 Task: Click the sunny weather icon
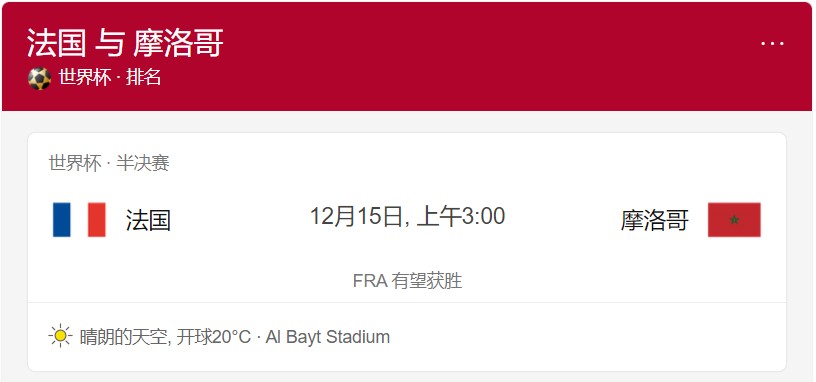(x=60, y=336)
